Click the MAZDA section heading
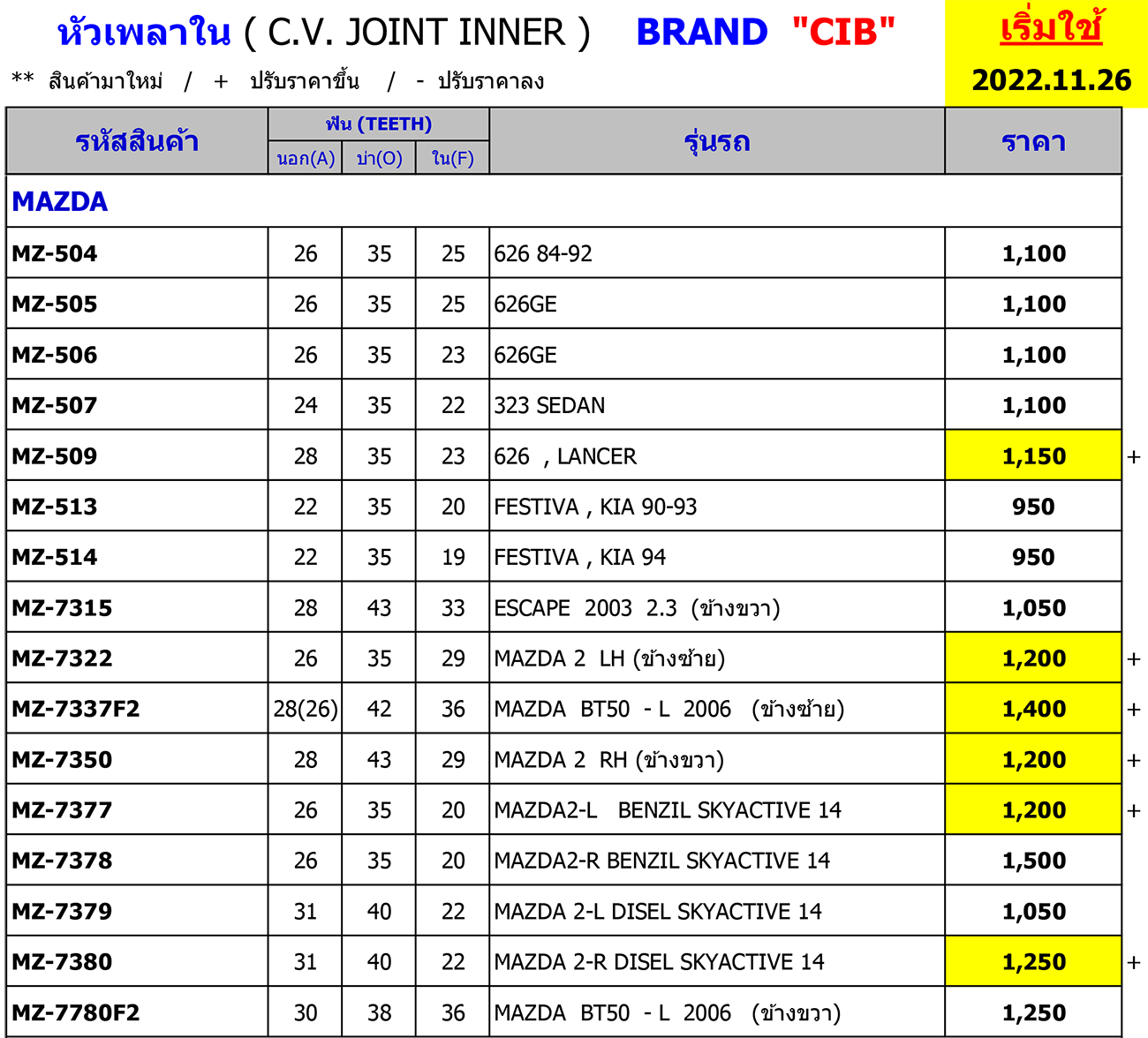This screenshot has width=1148, height=1038. (60, 202)
